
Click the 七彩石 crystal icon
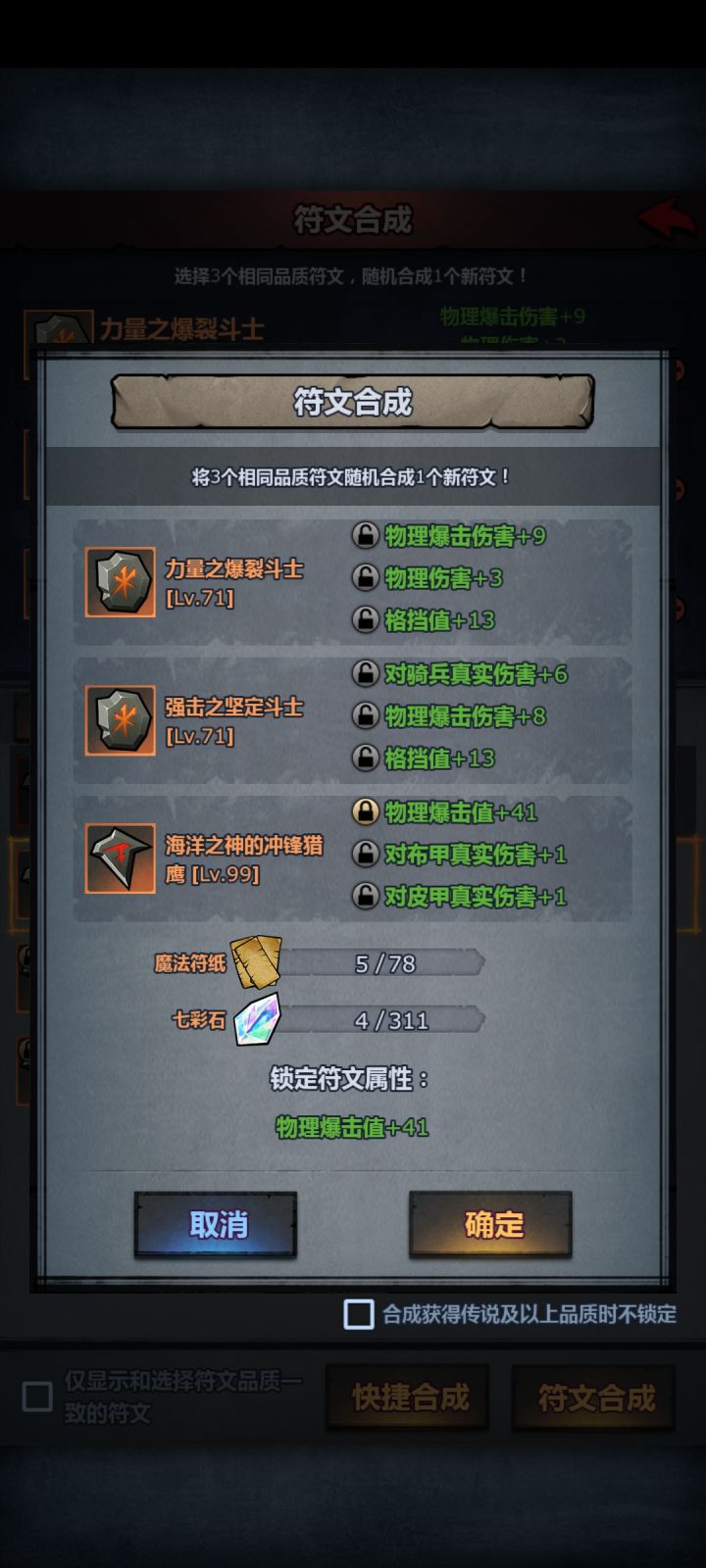258,1019
